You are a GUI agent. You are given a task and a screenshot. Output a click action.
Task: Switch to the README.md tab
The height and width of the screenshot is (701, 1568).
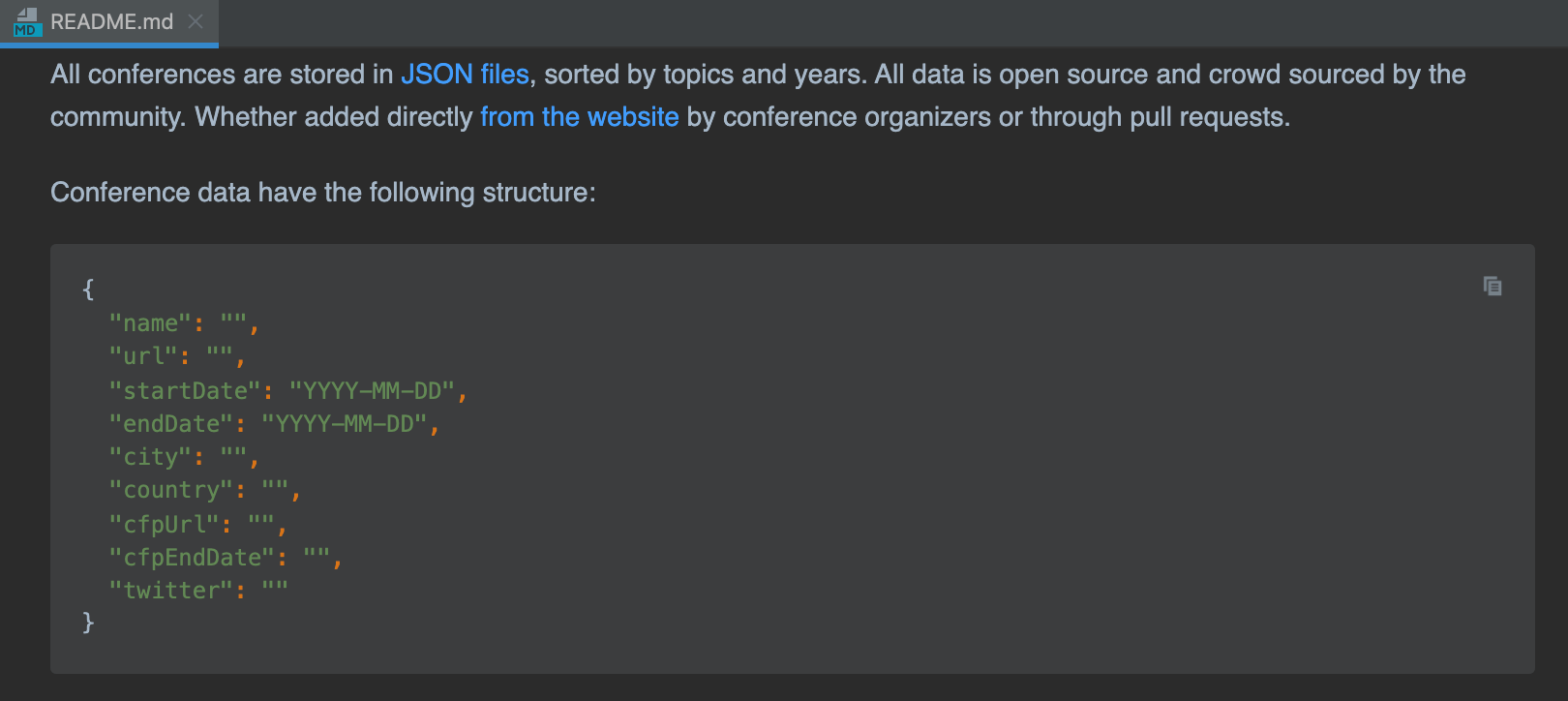tap(111, 21)
